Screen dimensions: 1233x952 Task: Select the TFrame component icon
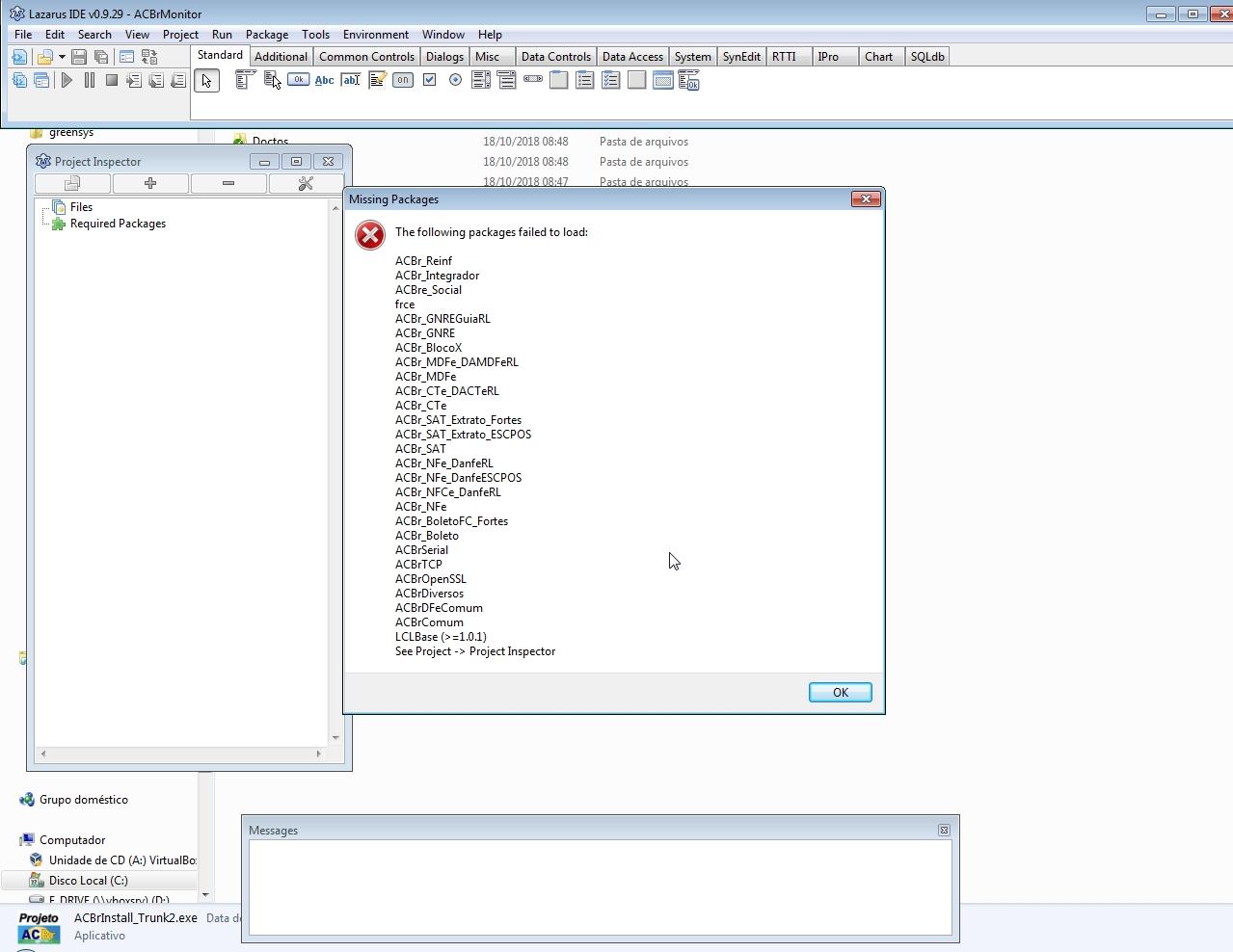(x=663, y=81)
